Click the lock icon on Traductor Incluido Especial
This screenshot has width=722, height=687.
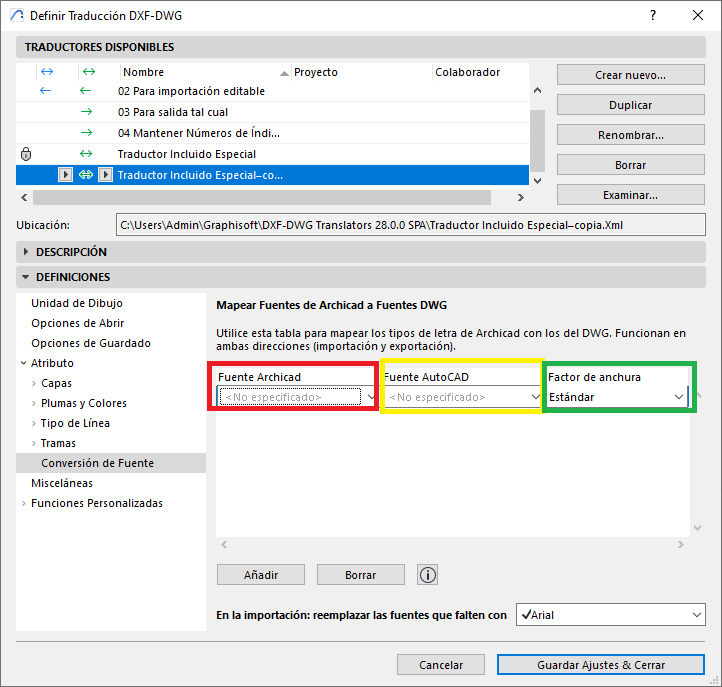[x=26, y=154]
